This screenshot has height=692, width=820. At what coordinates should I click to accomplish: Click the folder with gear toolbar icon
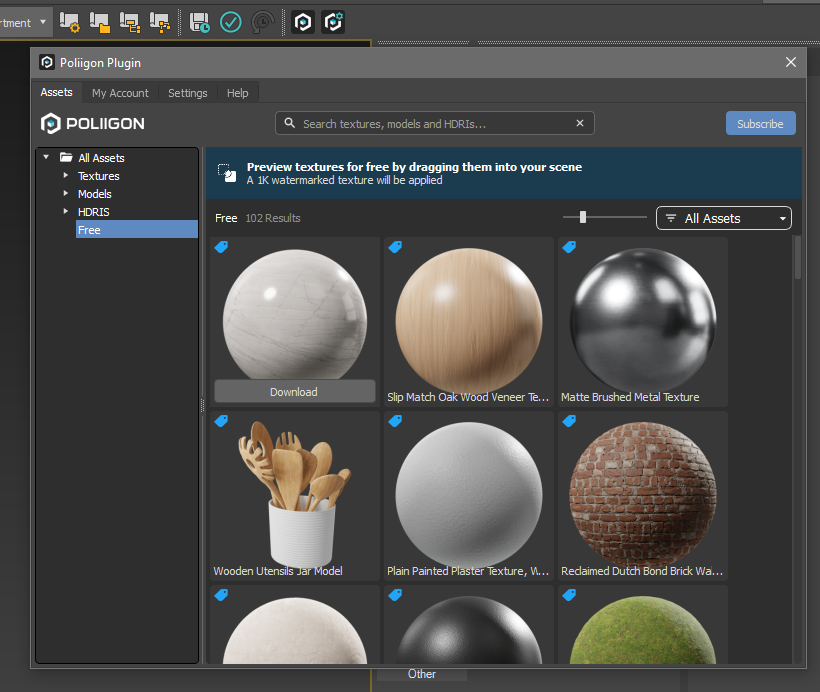coord(69,21)
